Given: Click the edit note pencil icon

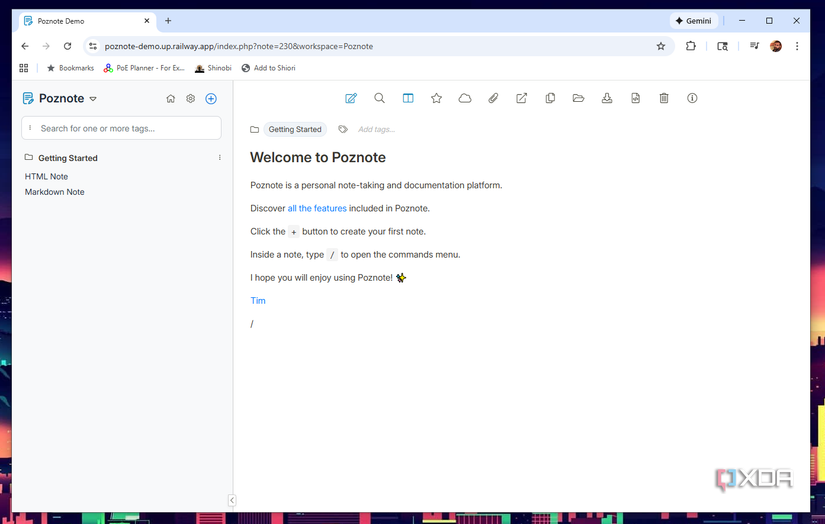Looking at the screenshot, I should 351,98.
